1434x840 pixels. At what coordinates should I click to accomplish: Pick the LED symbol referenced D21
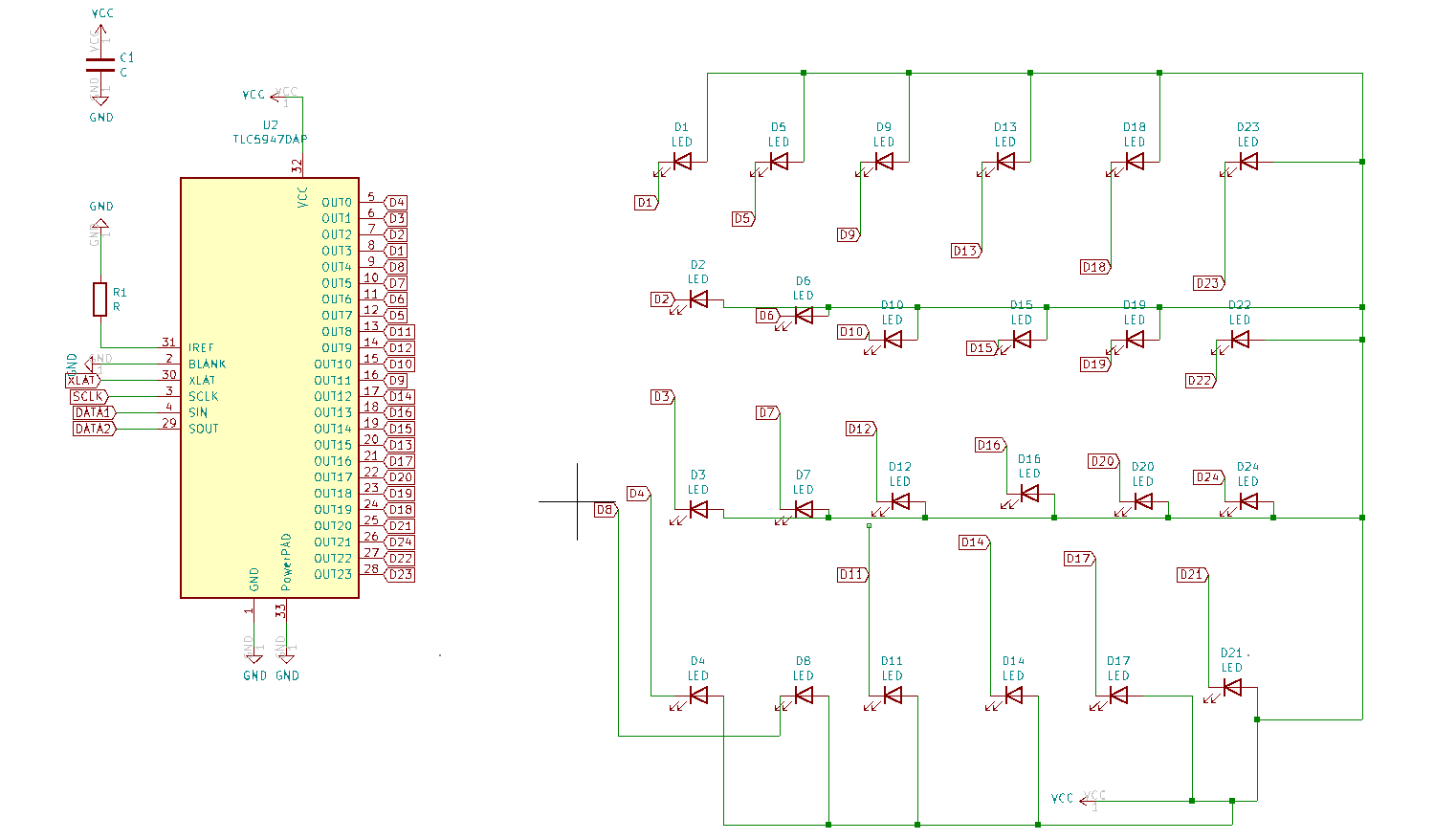[x=1231, y=688]
